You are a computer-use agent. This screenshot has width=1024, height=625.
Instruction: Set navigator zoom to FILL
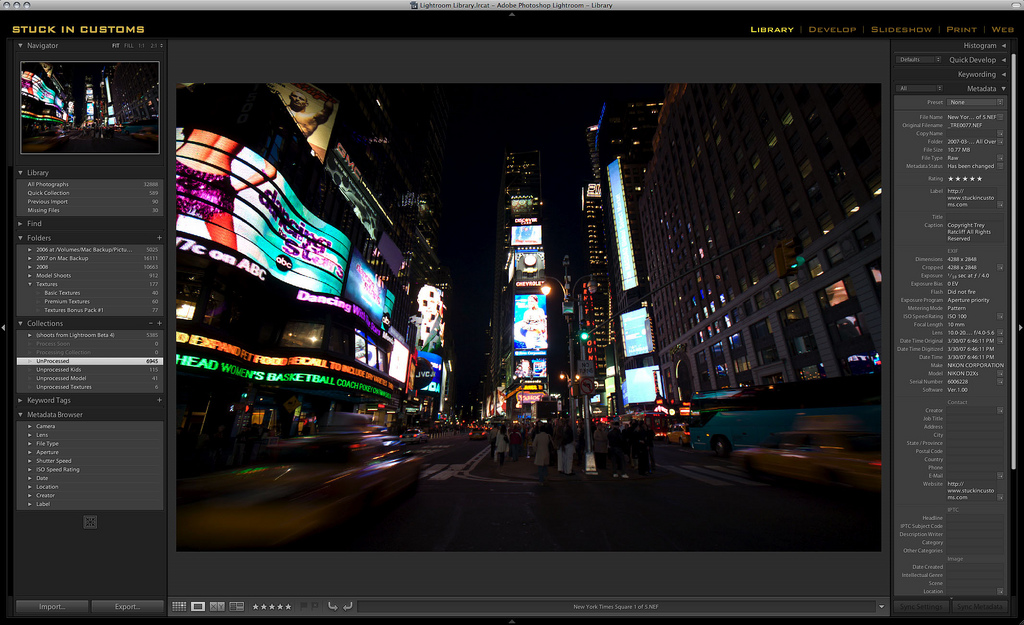(x=127, y=46)
